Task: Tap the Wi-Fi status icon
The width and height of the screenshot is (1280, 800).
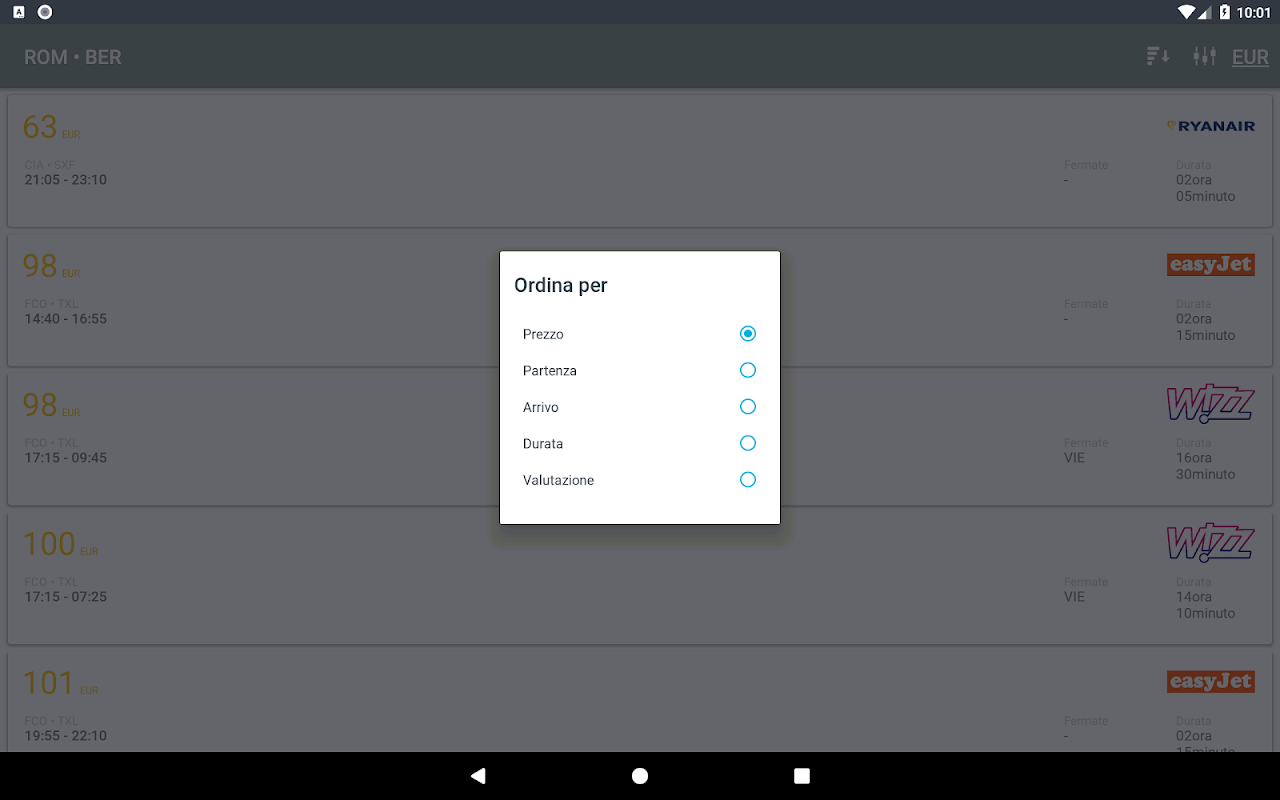Action: (x=1187, y=12)
